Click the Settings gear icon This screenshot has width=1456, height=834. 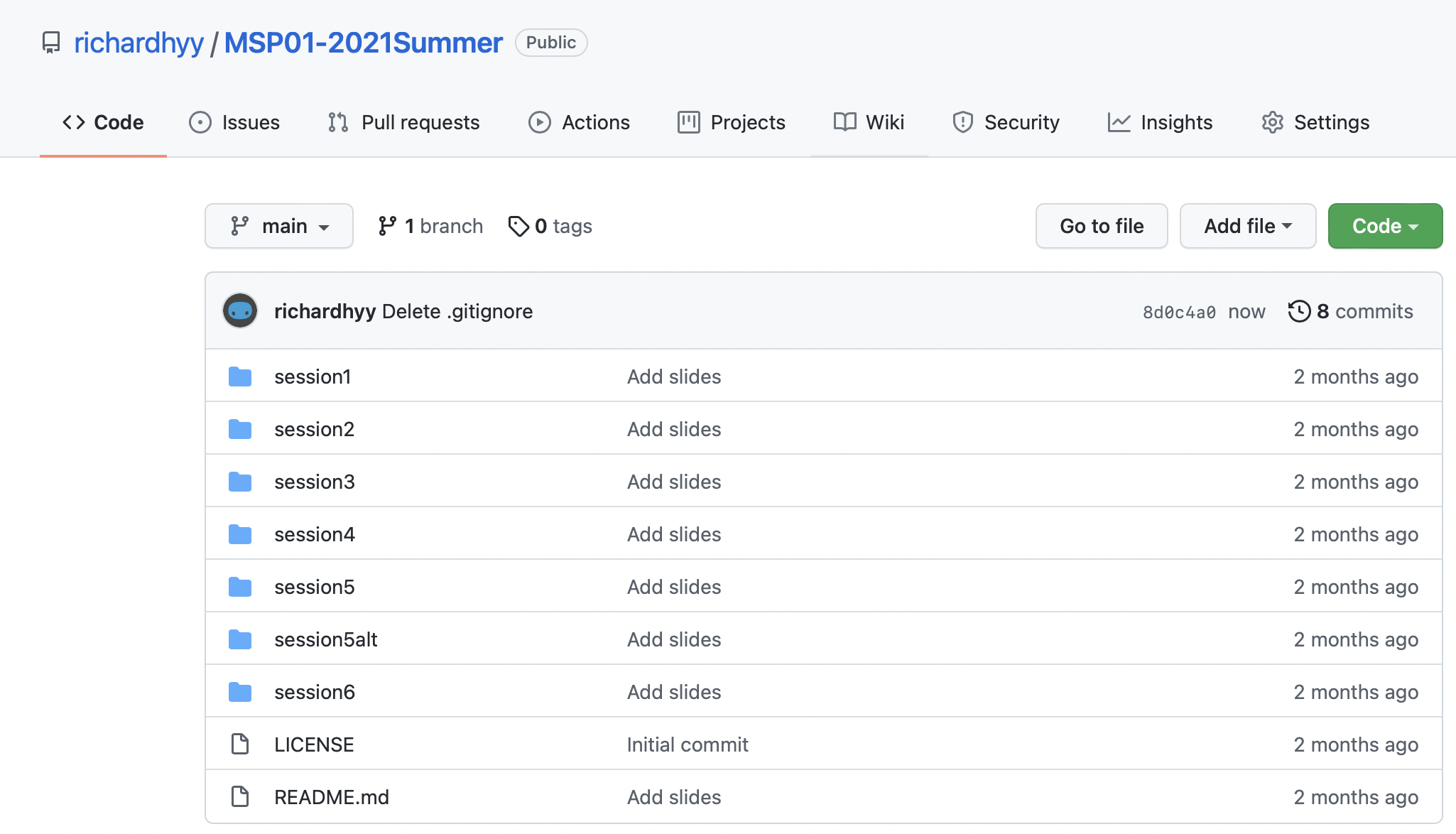tap(1273, 122)
